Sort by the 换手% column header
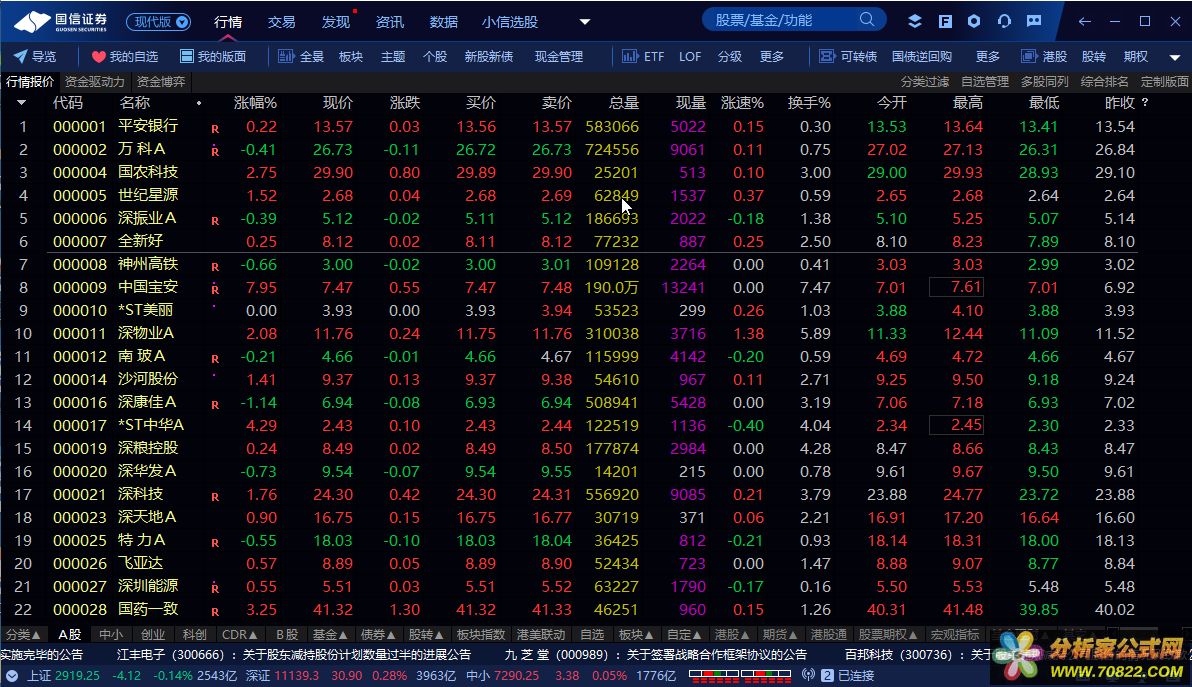Viewport: 1192px width, 687px height. [x=809, y=103]
